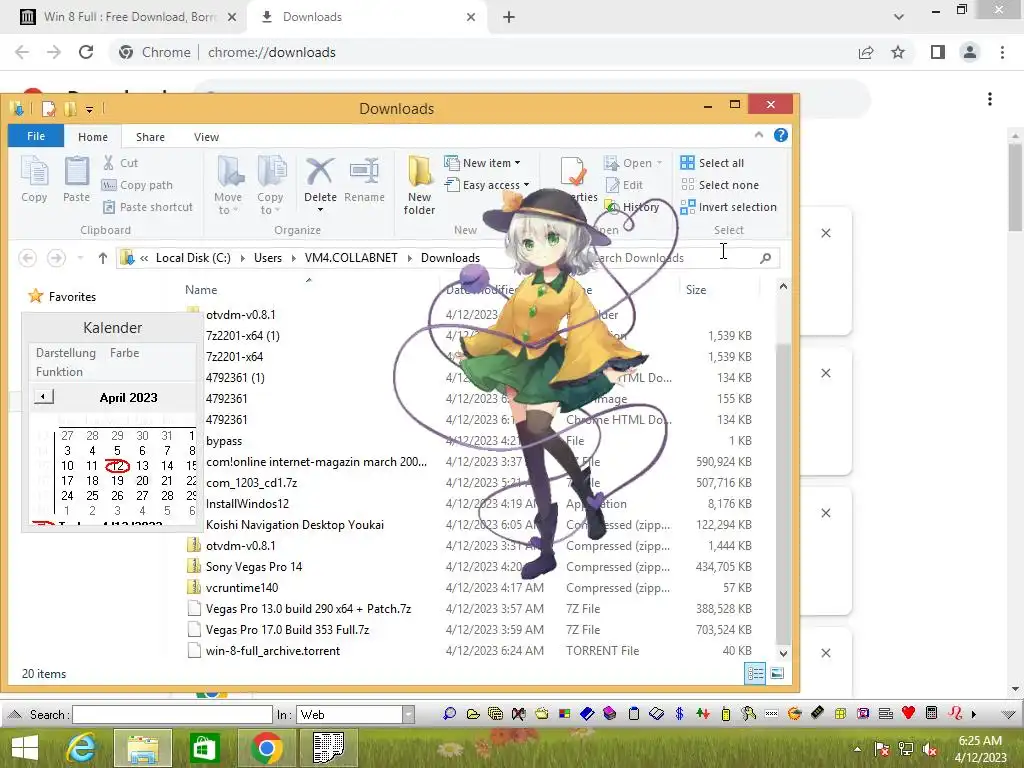Go up one folder level arrow
Screen dimensions: 1024x768
pyautogui.click(x=103, y=258)
